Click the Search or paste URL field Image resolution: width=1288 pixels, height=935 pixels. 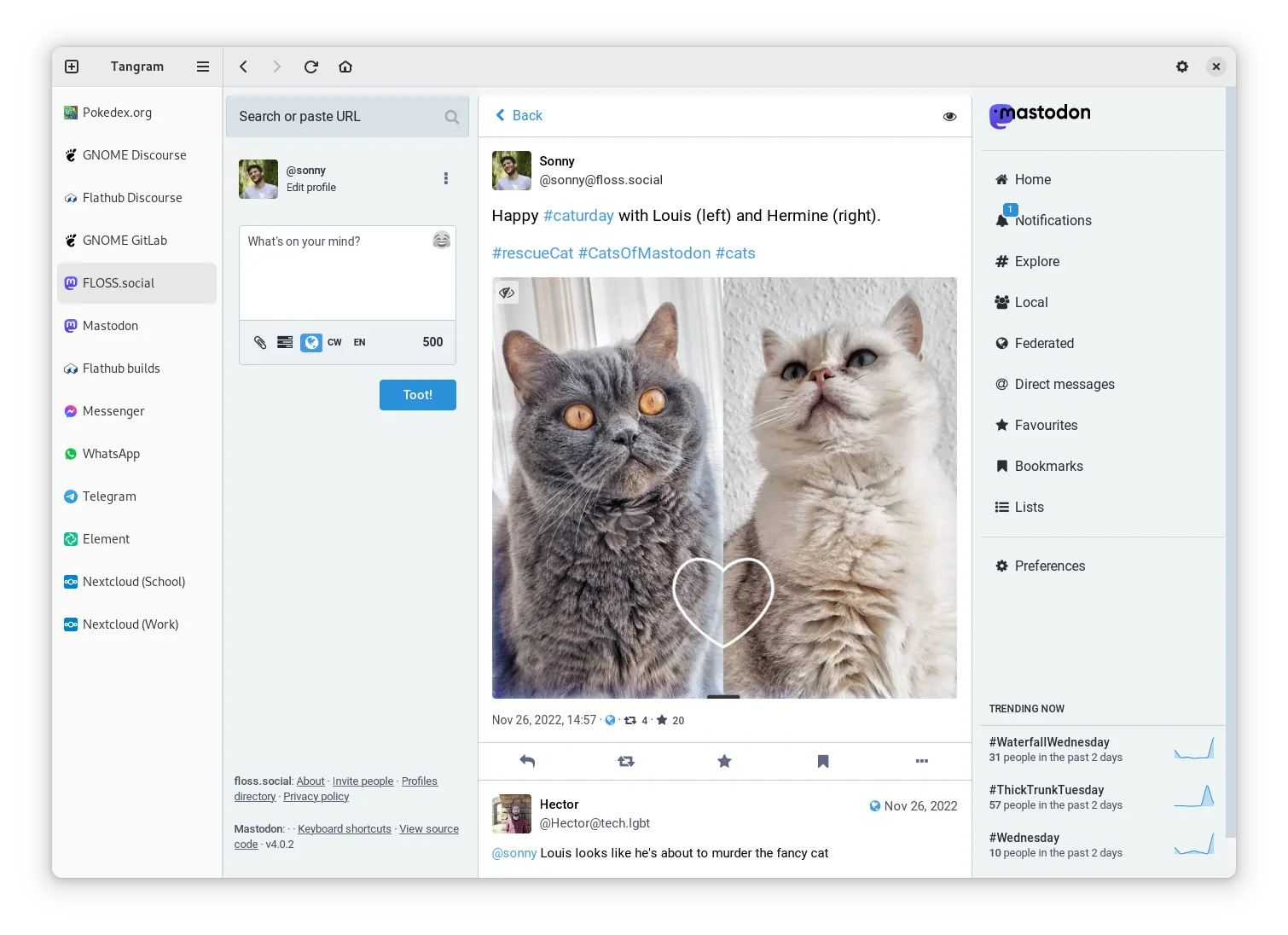(x=339, y=117)
